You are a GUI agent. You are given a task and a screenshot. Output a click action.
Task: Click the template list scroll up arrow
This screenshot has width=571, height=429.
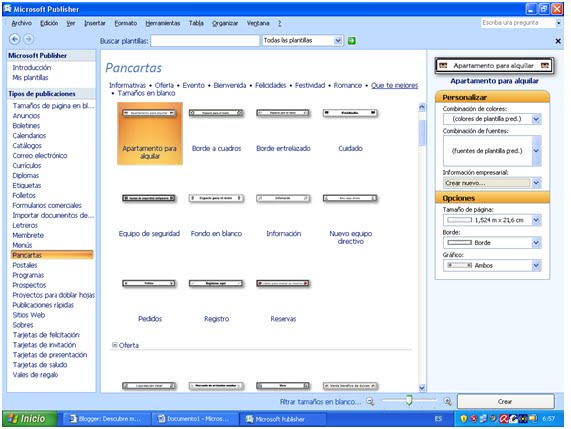[x=422, y=107]
